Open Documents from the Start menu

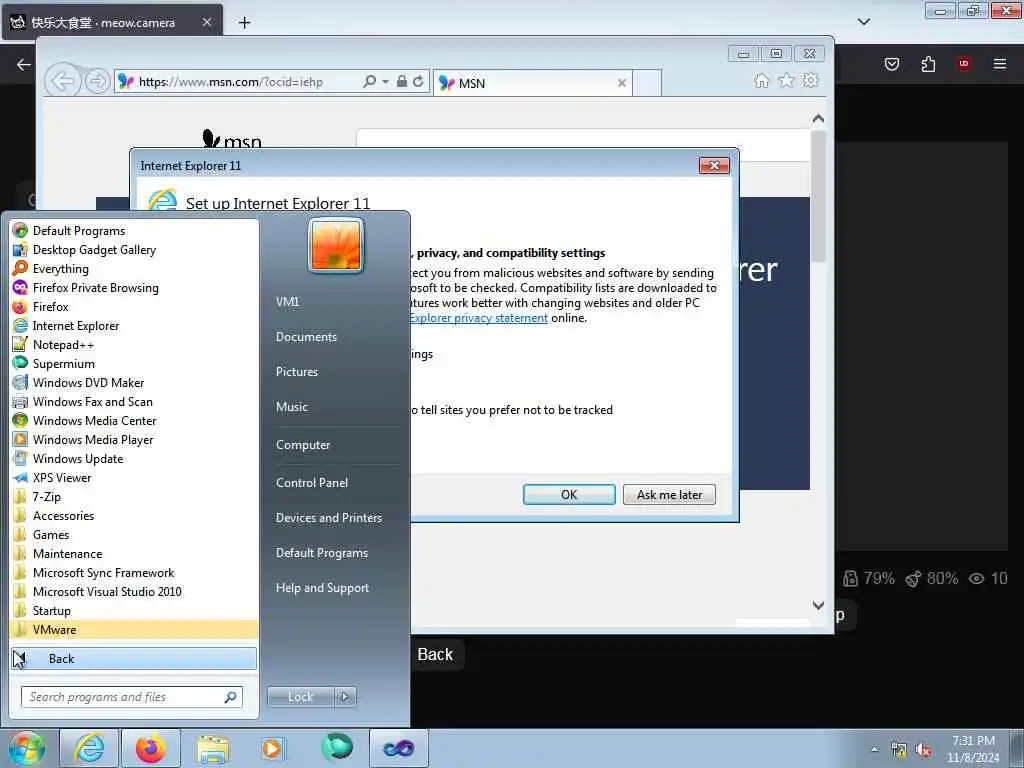pyautogui.click(x=306, y=336)
